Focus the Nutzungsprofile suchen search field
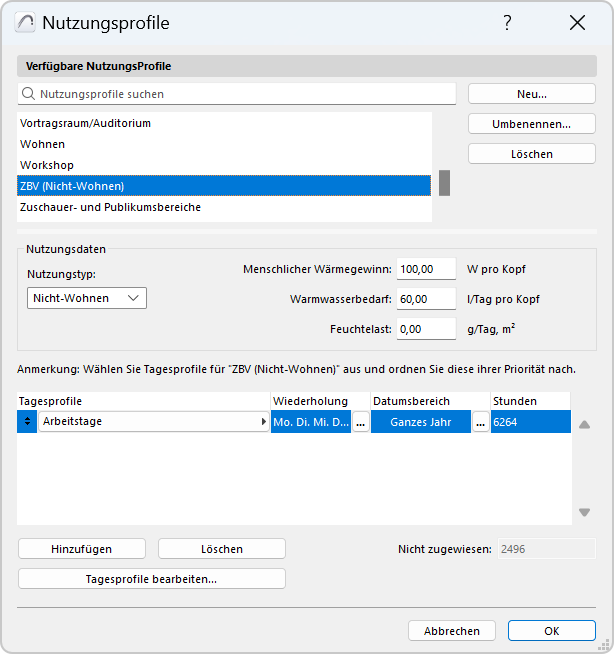The height and width of the screenshot is (654, 614). tap(237, 94)
